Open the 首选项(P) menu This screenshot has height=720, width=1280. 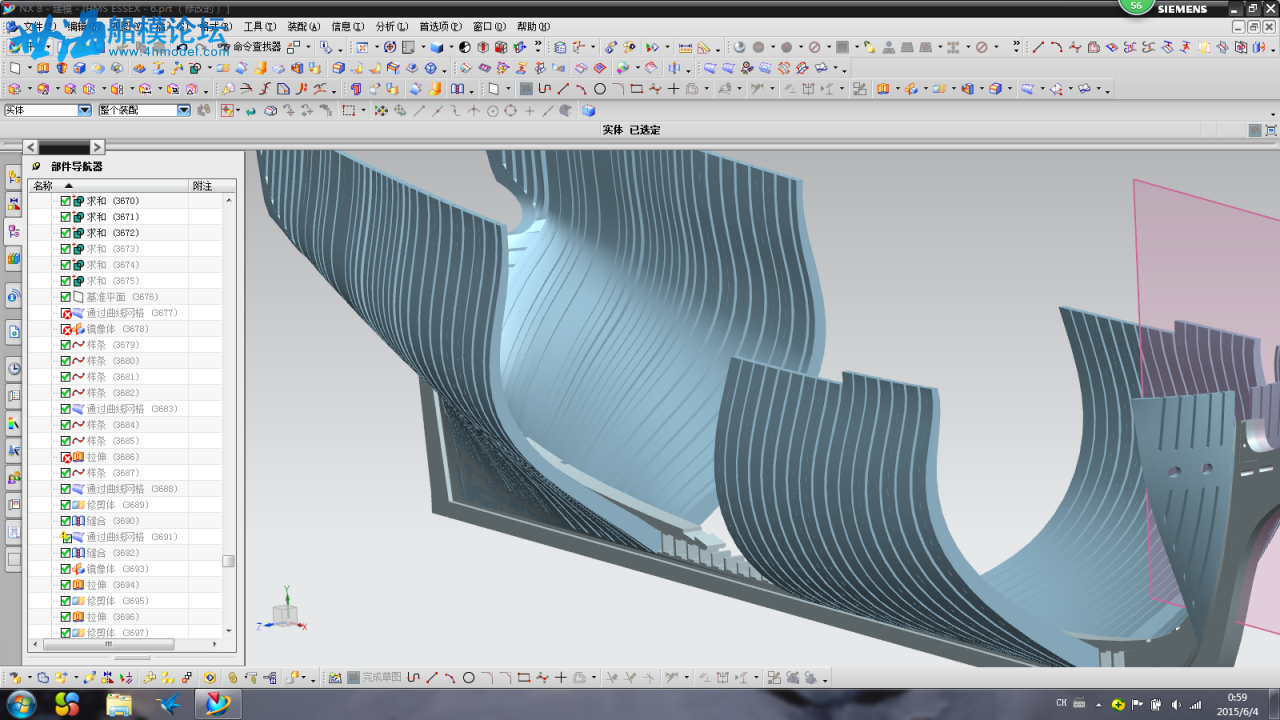440,27
